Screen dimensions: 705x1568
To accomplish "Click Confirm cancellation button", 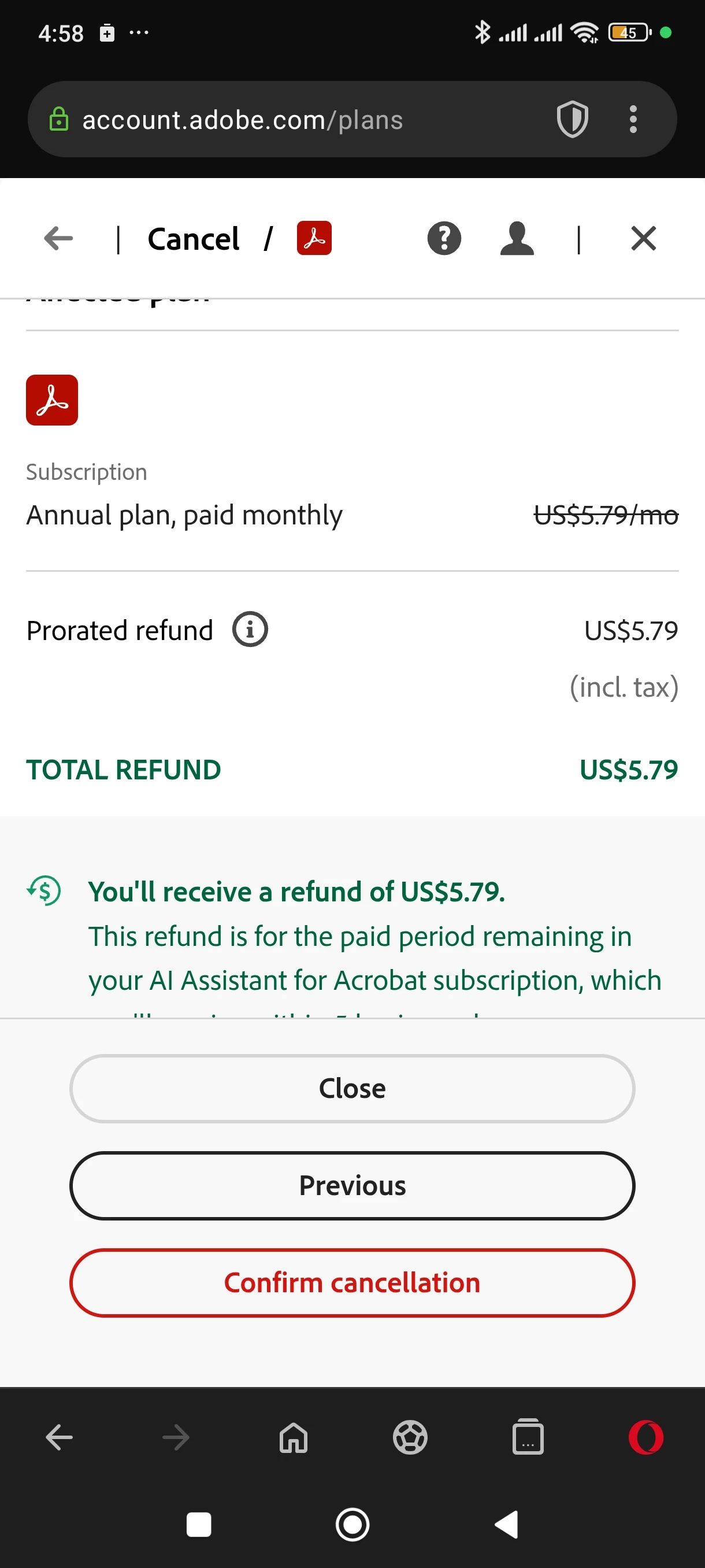I will pyautogui.click(x=352, y=1282).
